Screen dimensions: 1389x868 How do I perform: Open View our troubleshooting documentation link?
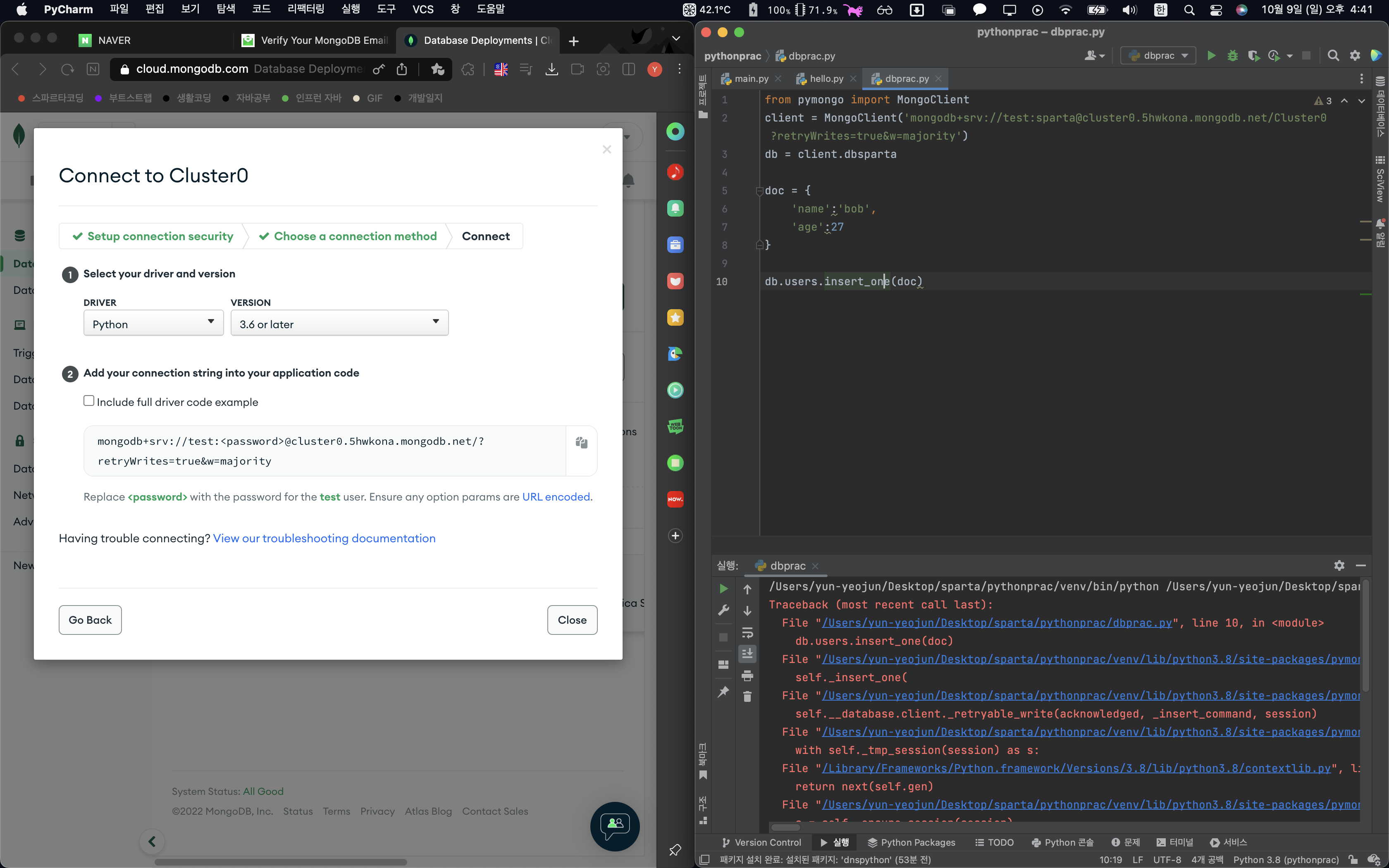point(324,539)
